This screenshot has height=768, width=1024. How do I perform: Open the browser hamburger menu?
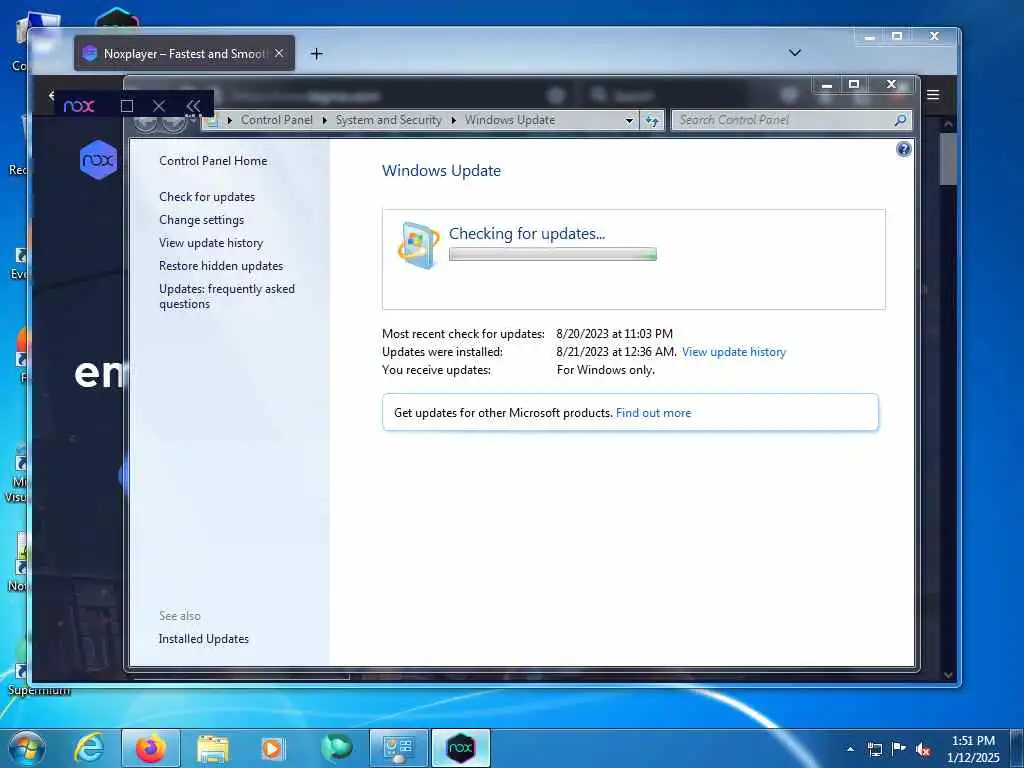click(x=933, y=95)
